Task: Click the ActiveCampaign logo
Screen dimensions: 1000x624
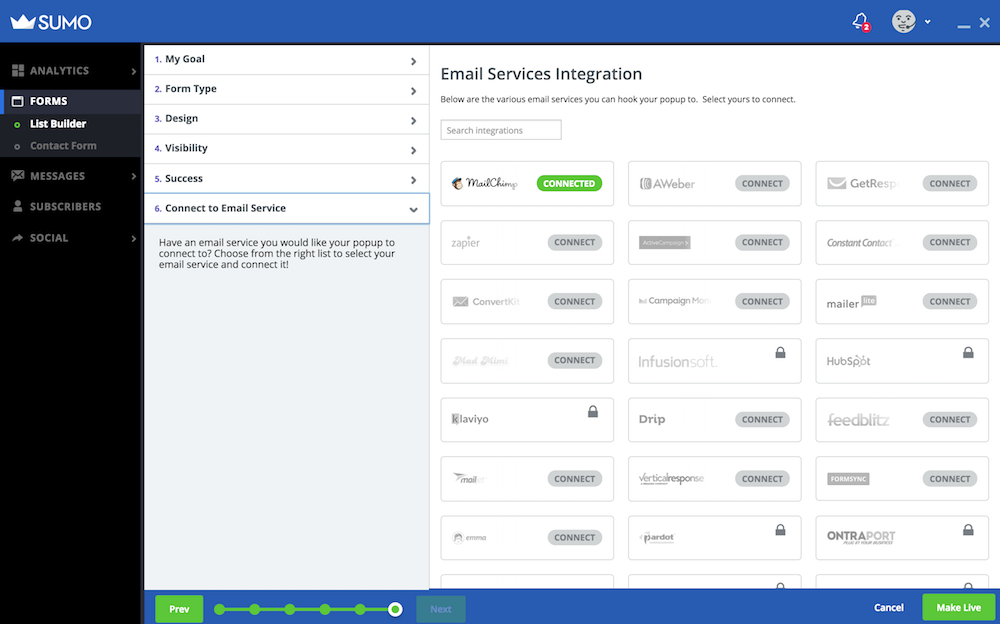Action: click(665, 242)
